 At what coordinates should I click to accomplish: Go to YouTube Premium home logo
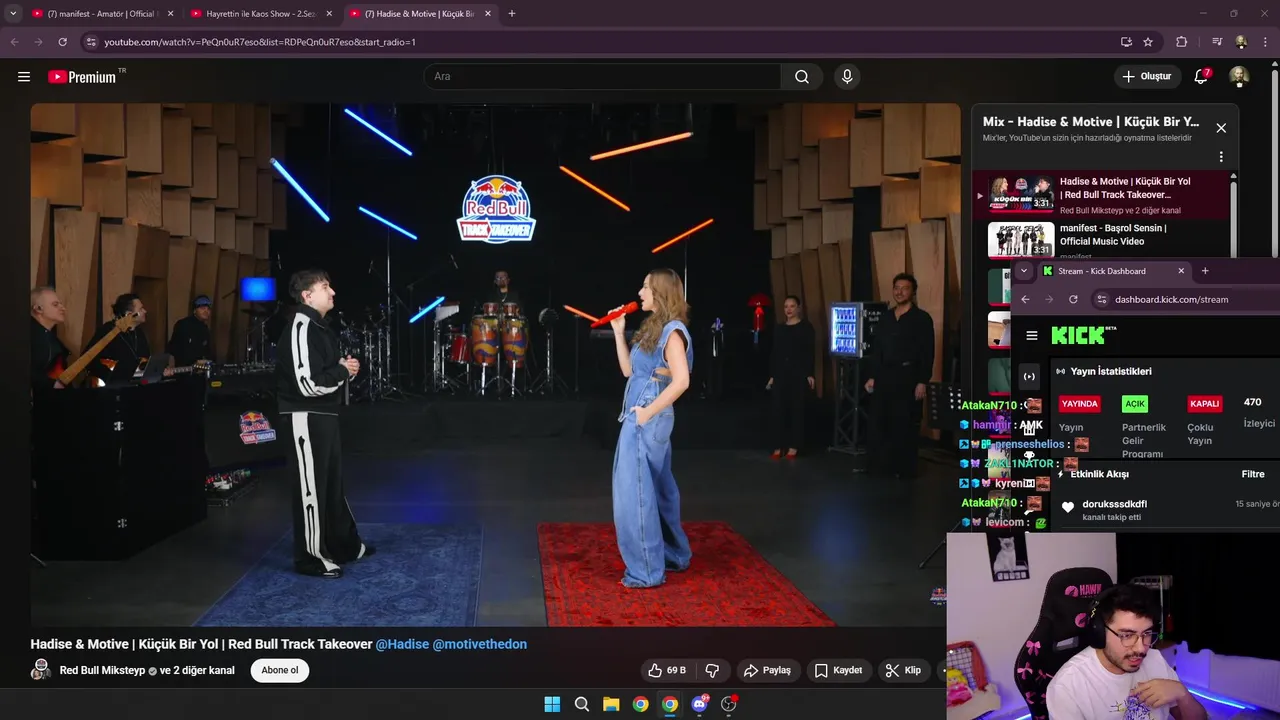[82, 77]
